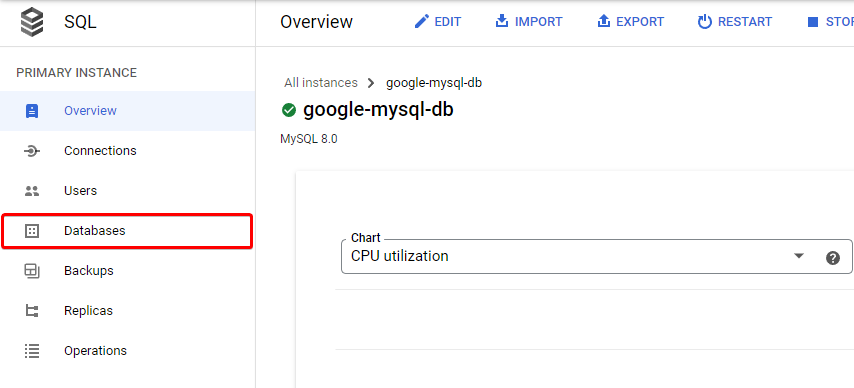This screenshot has height=388, width=854.
Task: Open the Backups section
Action: pyautogui.click(x=127, y=271)
